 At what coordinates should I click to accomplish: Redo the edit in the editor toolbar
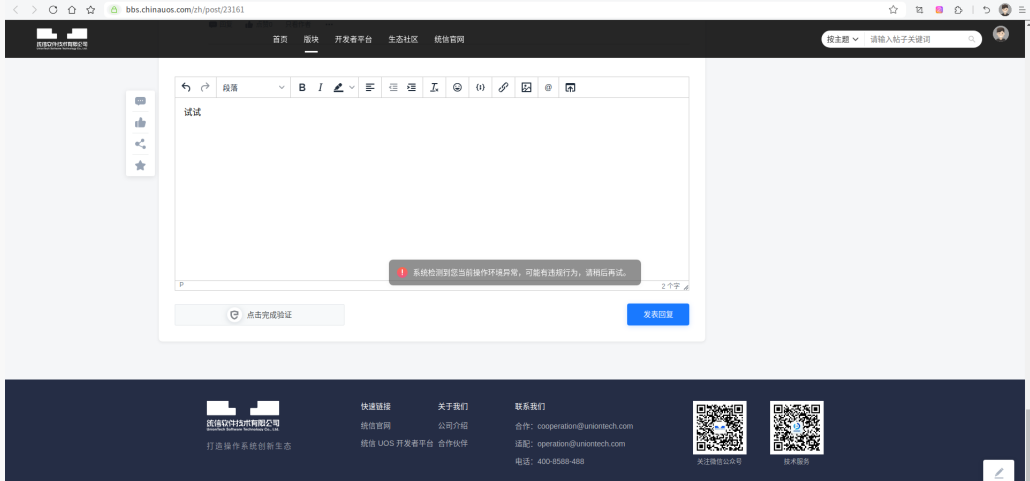click(x=205, y=87)
